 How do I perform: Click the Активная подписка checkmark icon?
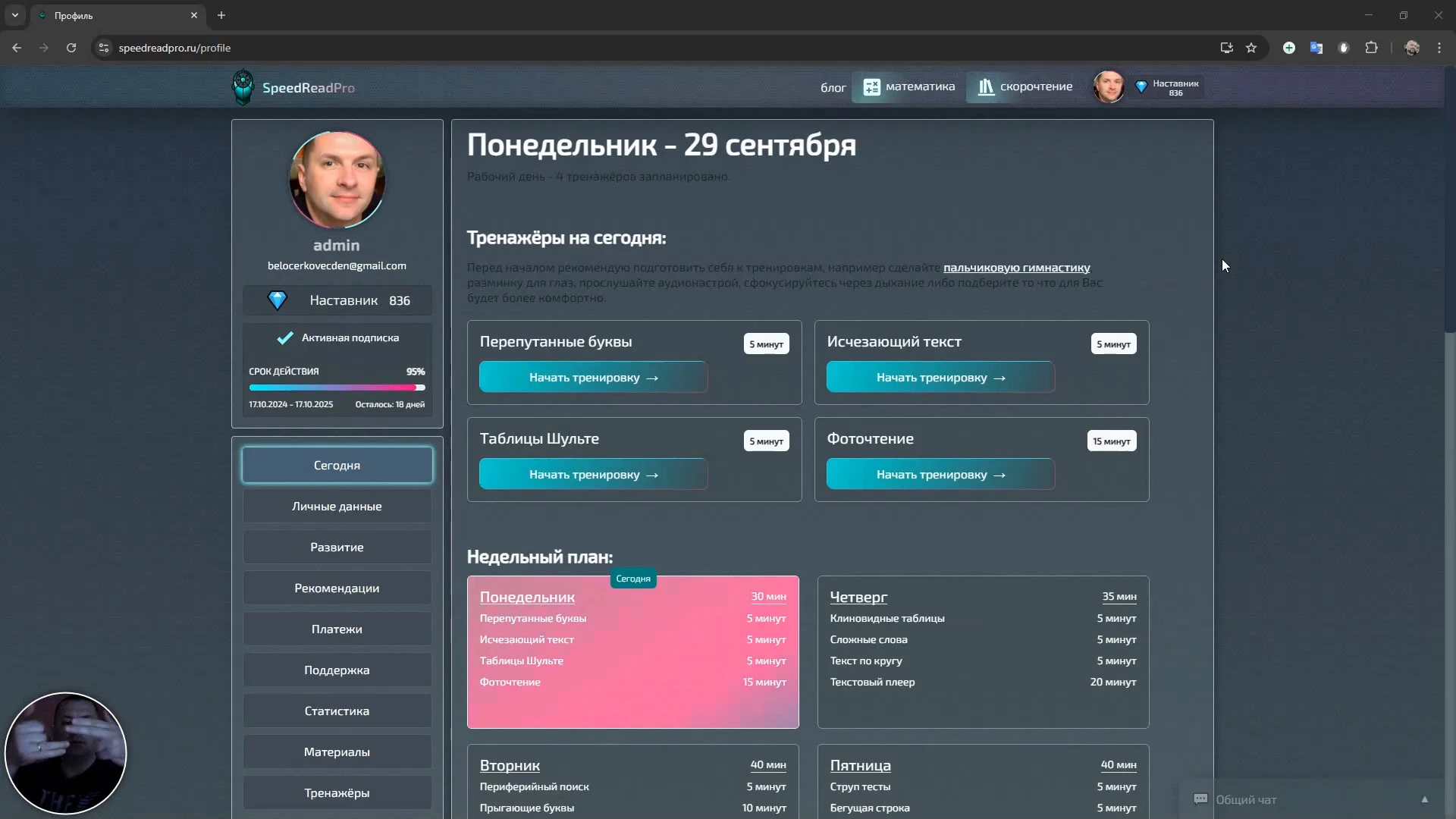coord(285,337)
